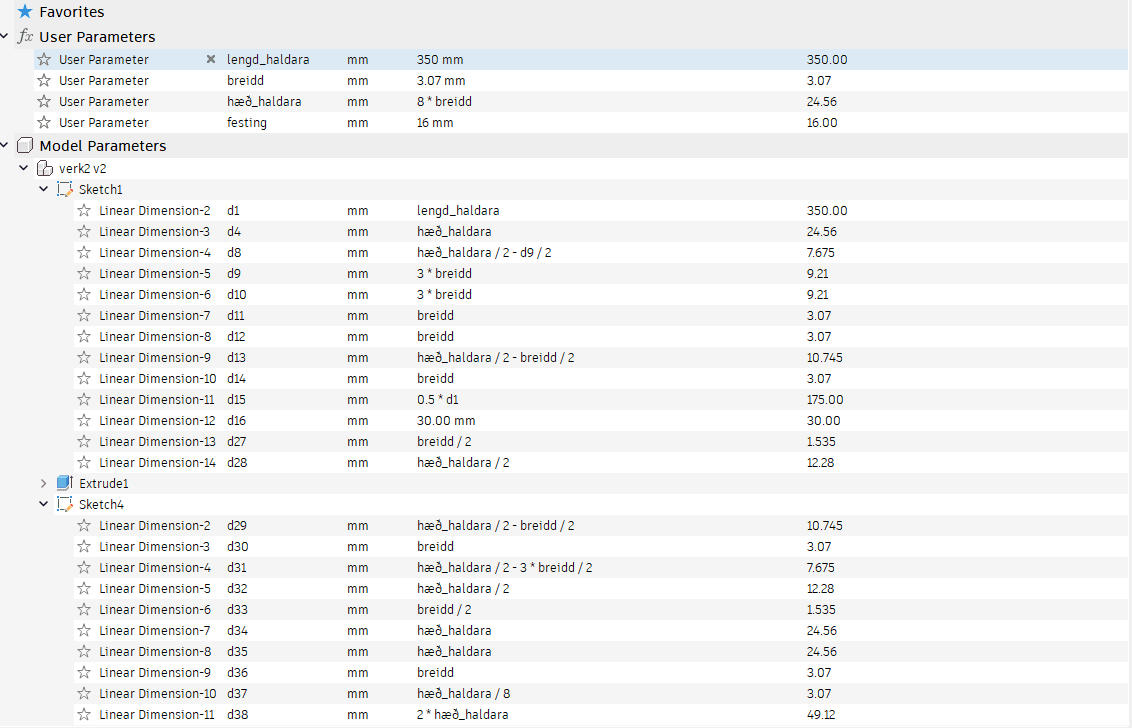Click the Sketch4 sketch icon

tap(65, 504)
